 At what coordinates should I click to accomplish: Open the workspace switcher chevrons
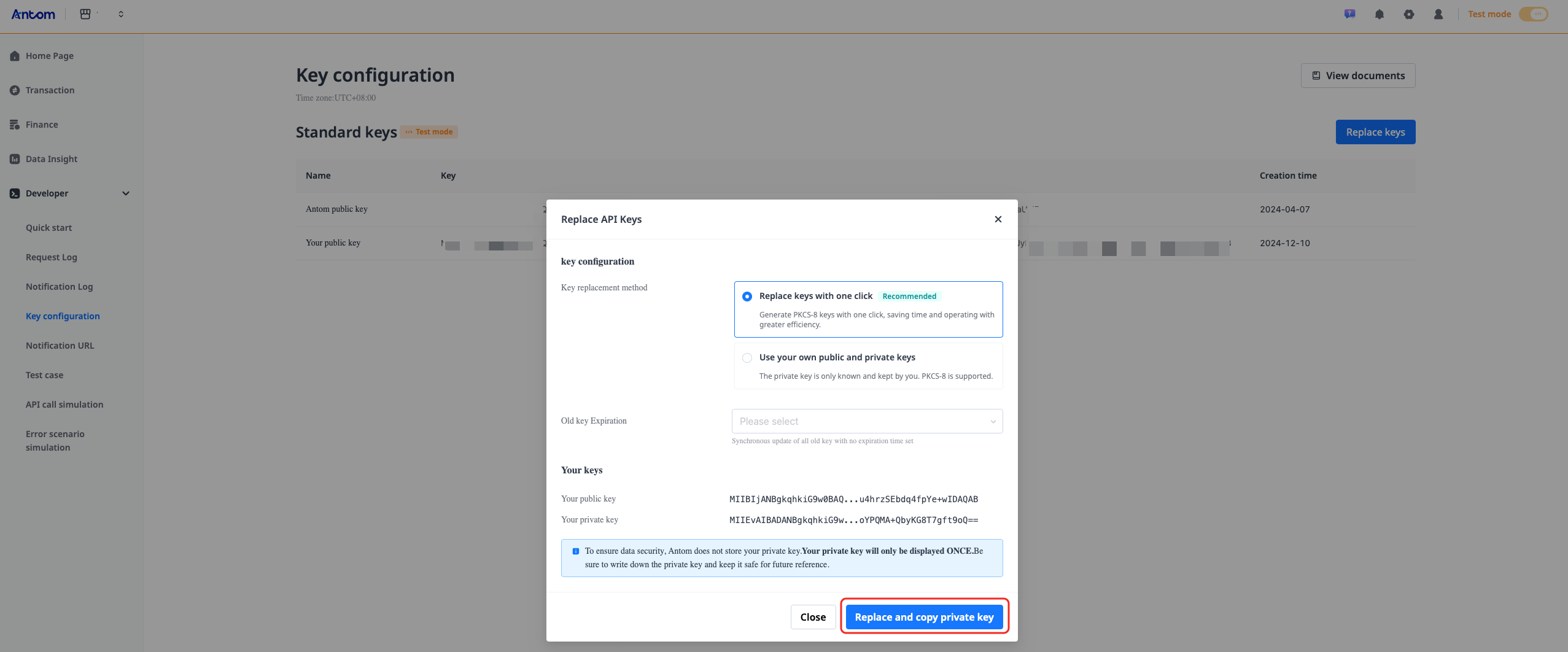tap(121, 13)
